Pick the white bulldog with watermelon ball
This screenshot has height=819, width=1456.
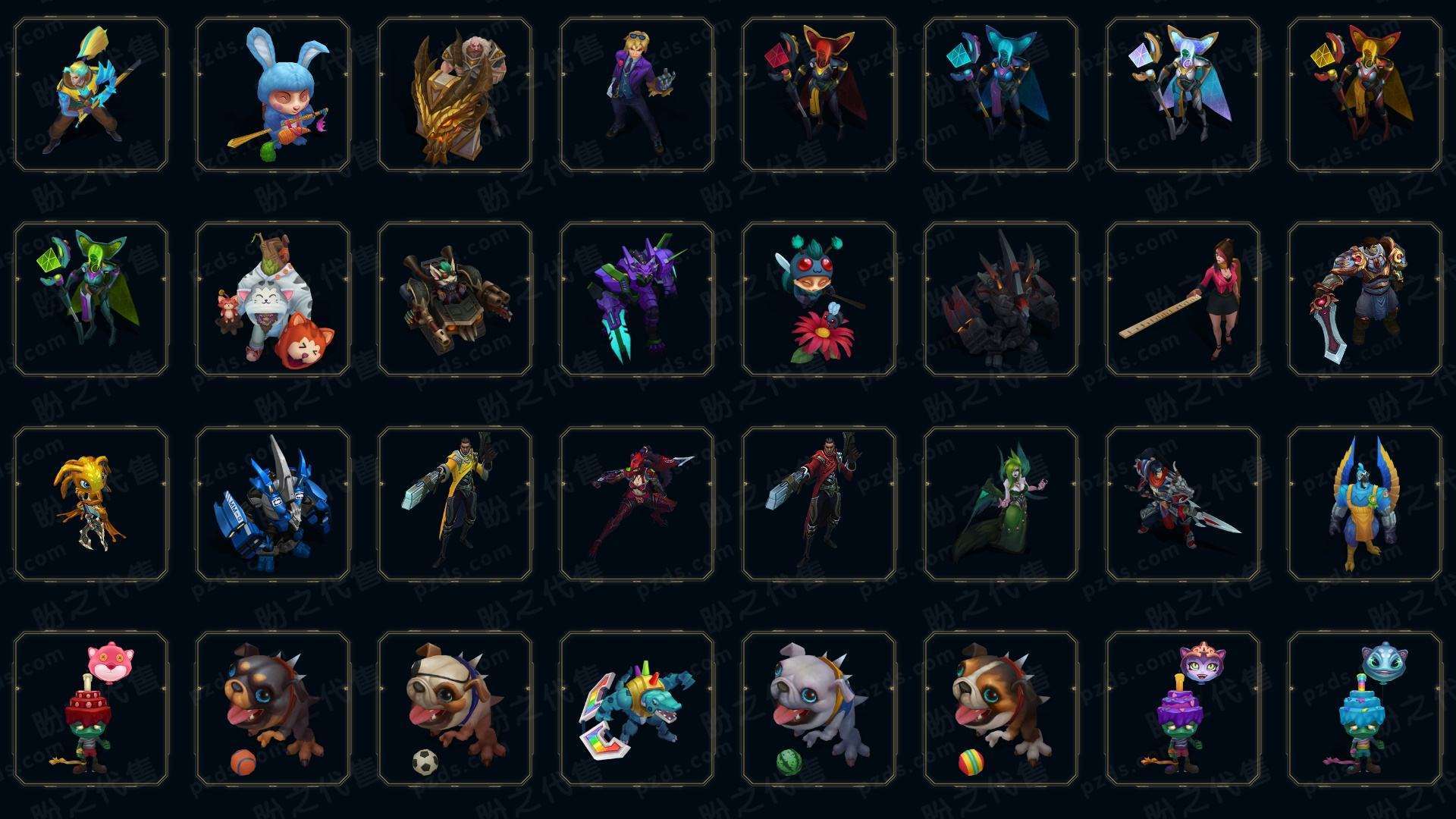819,708
